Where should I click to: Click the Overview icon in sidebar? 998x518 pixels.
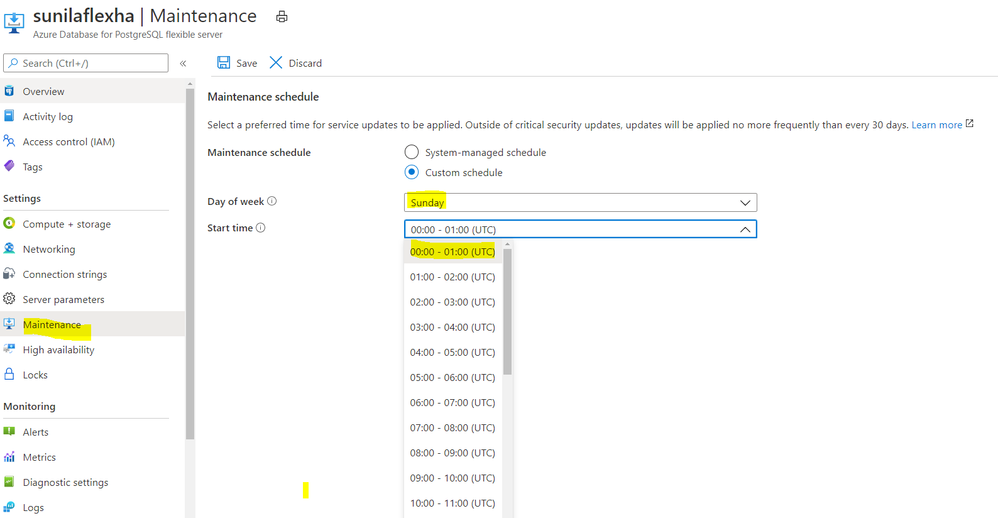point(9,91)
